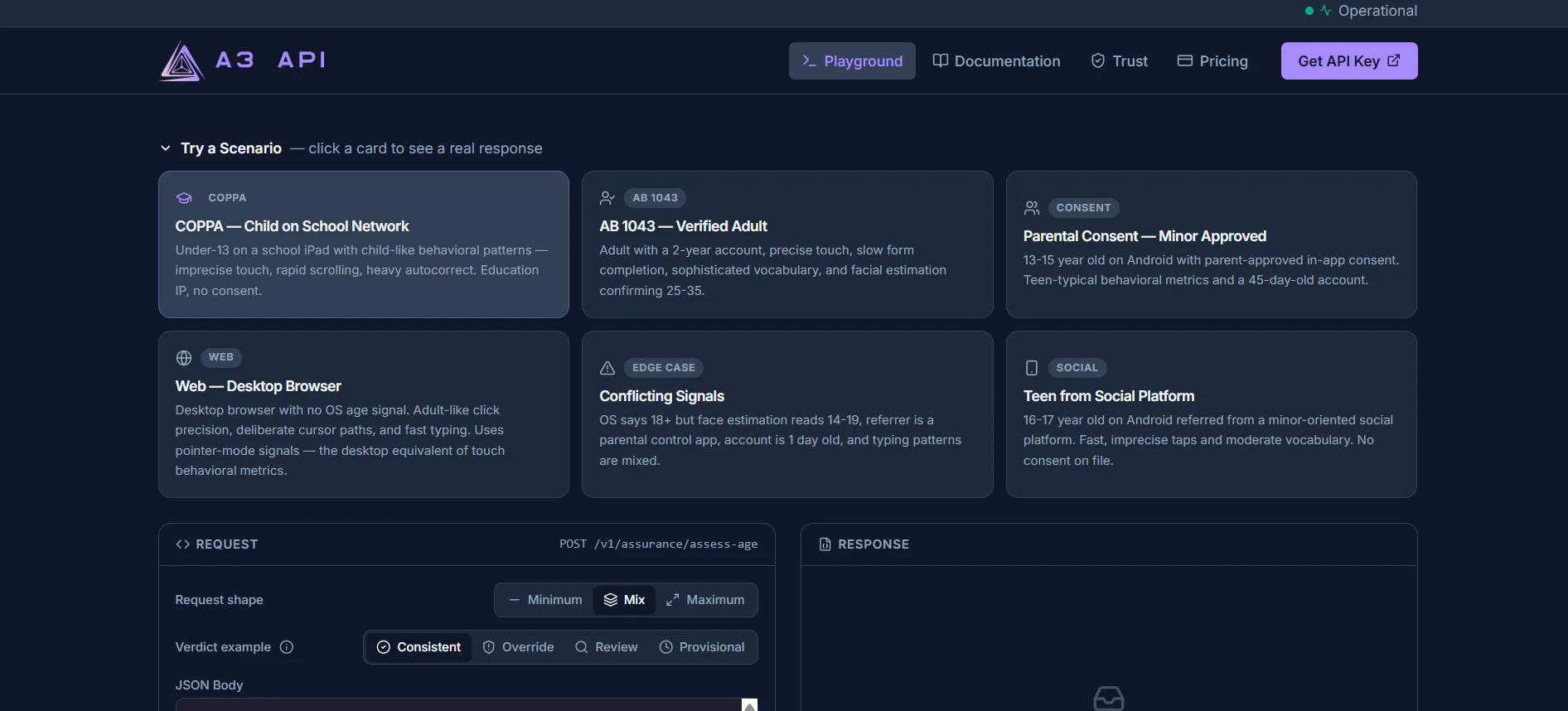The image size is (1568, 711).
Task: Click the Edge Case warning triangle icon
Action: tap(607, 368)
